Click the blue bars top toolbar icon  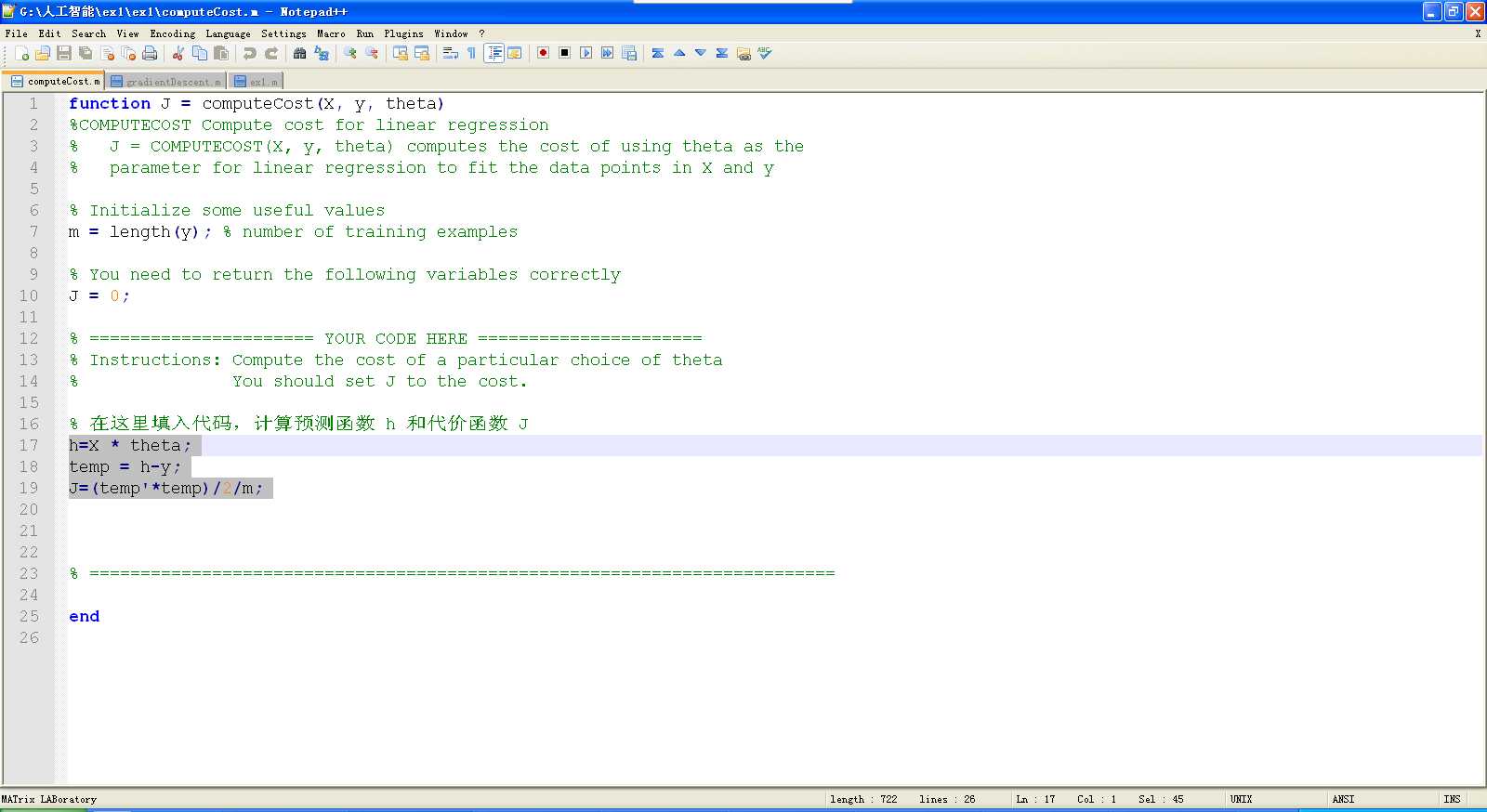(x=657, y=54)
